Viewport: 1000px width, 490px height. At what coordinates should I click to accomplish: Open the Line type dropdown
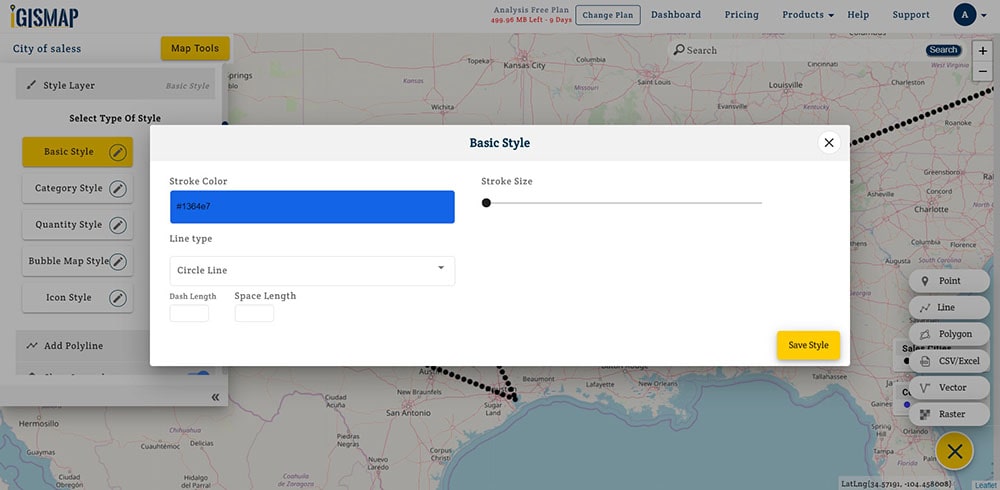pos(312,271)
